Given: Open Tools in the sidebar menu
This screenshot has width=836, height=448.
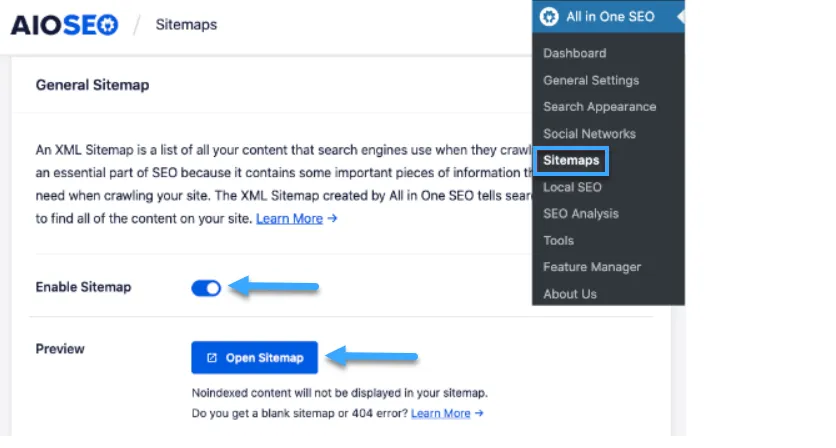Looking at the screenshot, I should pyautogui.click(x=558, y=241).
